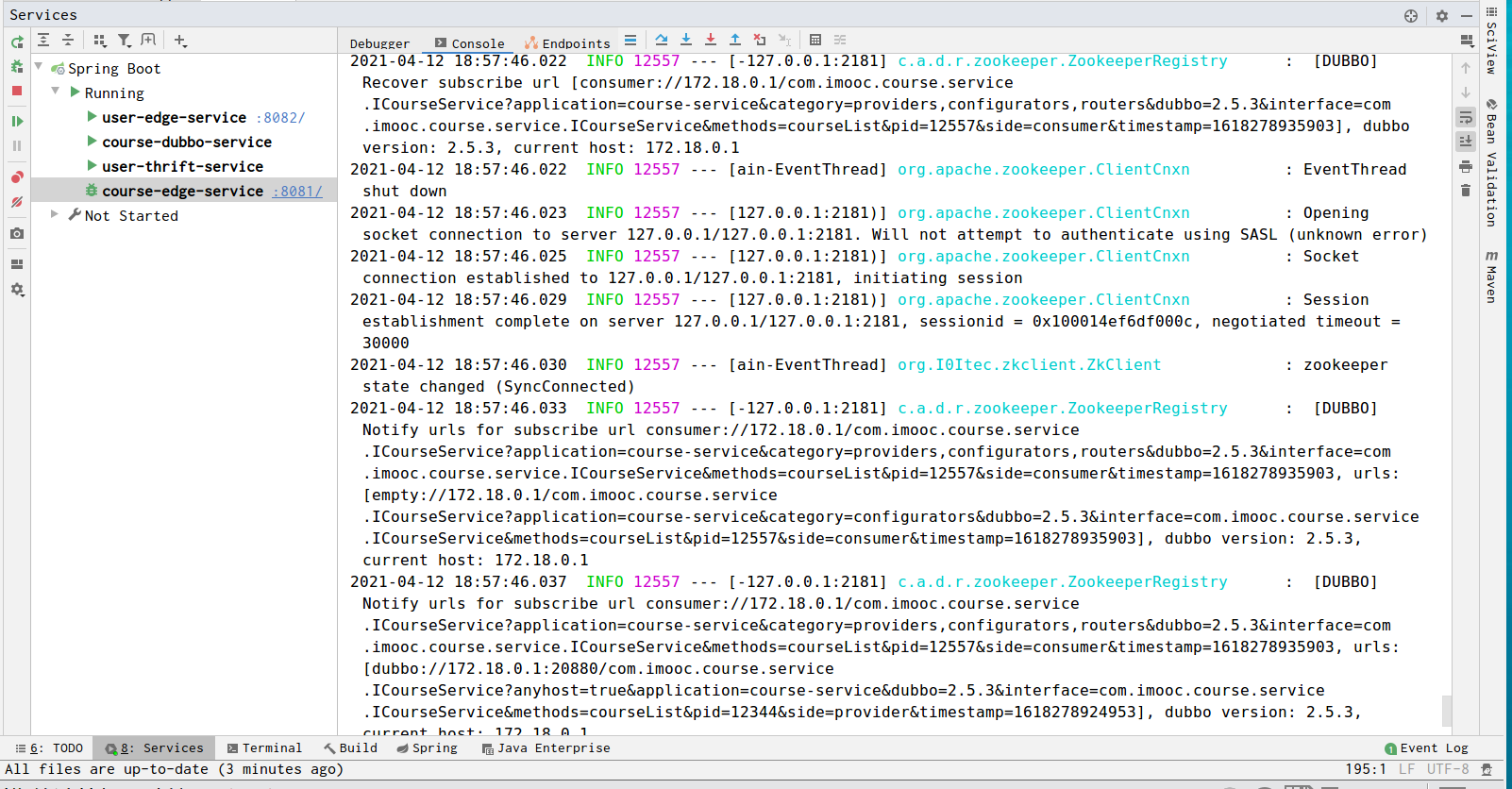1512x789 pixels.
Task: Open the Build tool window
Action: pyautogui.click(x=350, y=747)
